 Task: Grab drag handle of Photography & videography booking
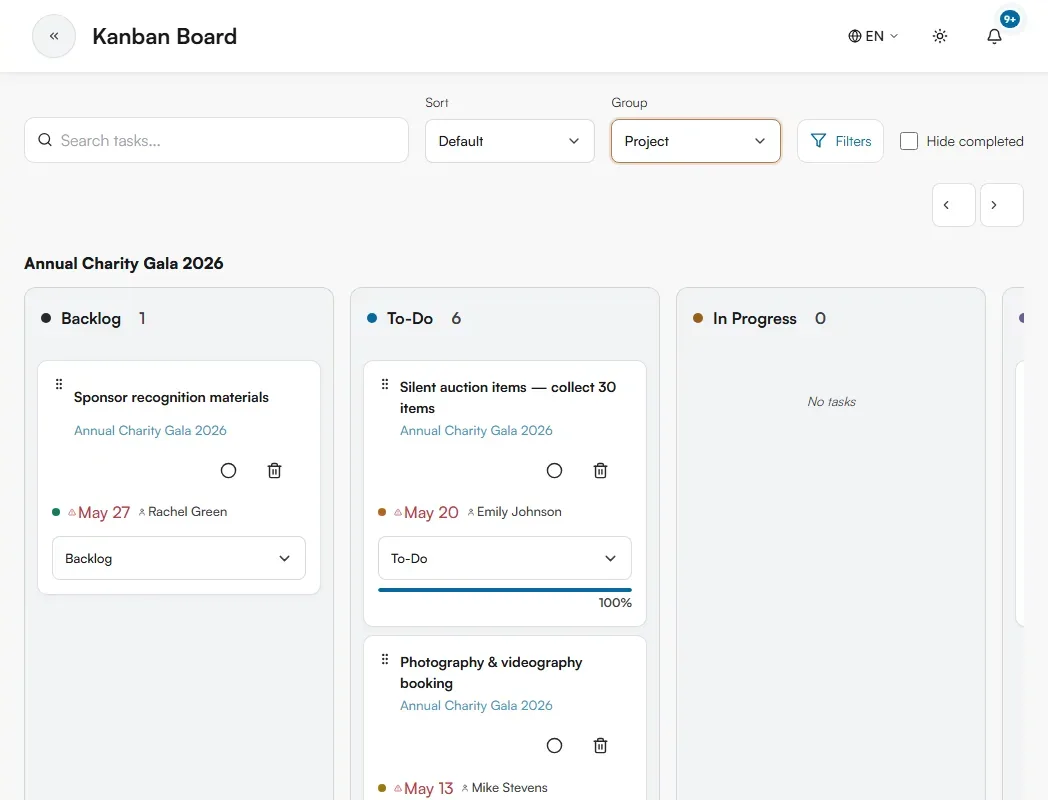pyautogui.click(x=385, y=660)
